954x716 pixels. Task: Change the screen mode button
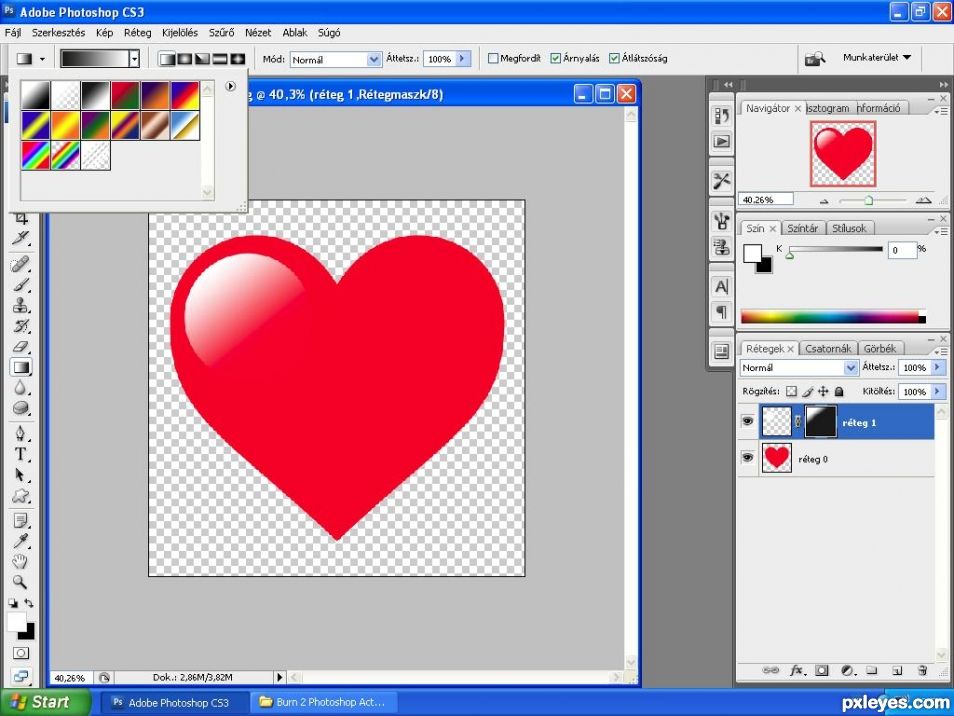point(21,675)
